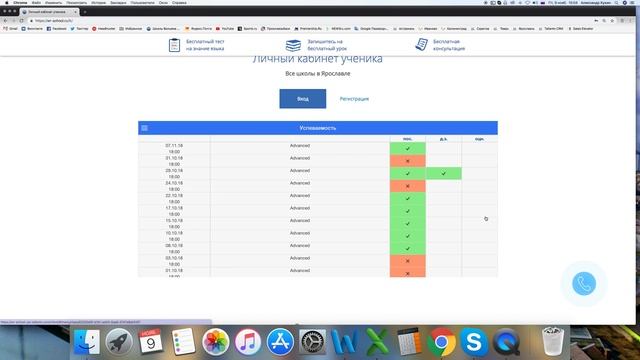Open QuickTime Player from the dock

506,342
